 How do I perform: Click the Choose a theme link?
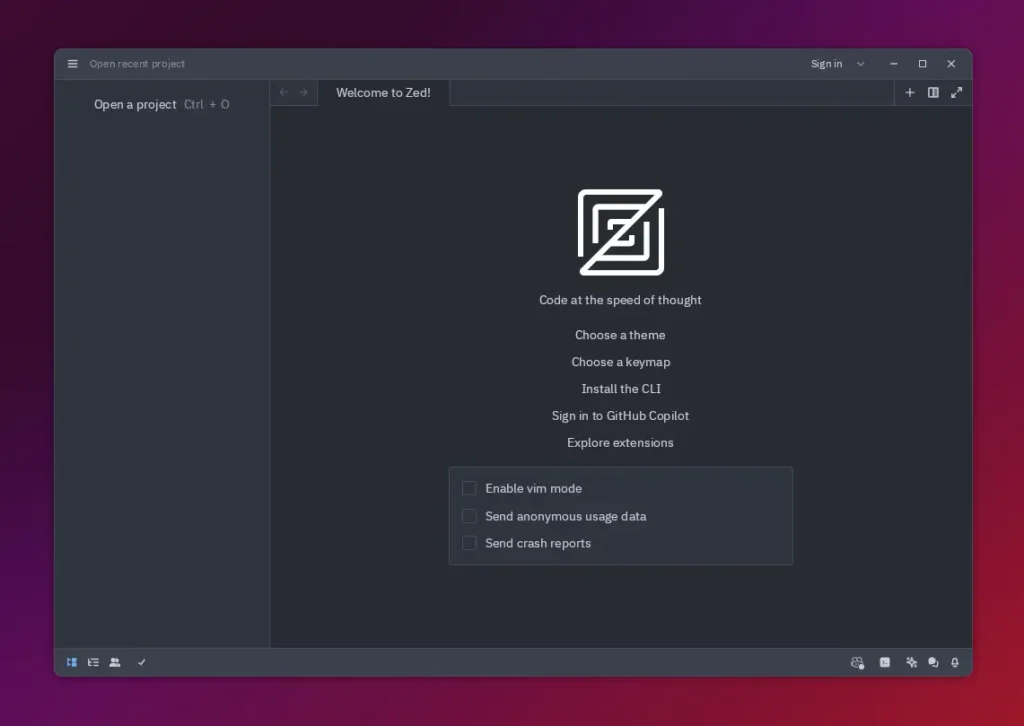tap(620, 335)
